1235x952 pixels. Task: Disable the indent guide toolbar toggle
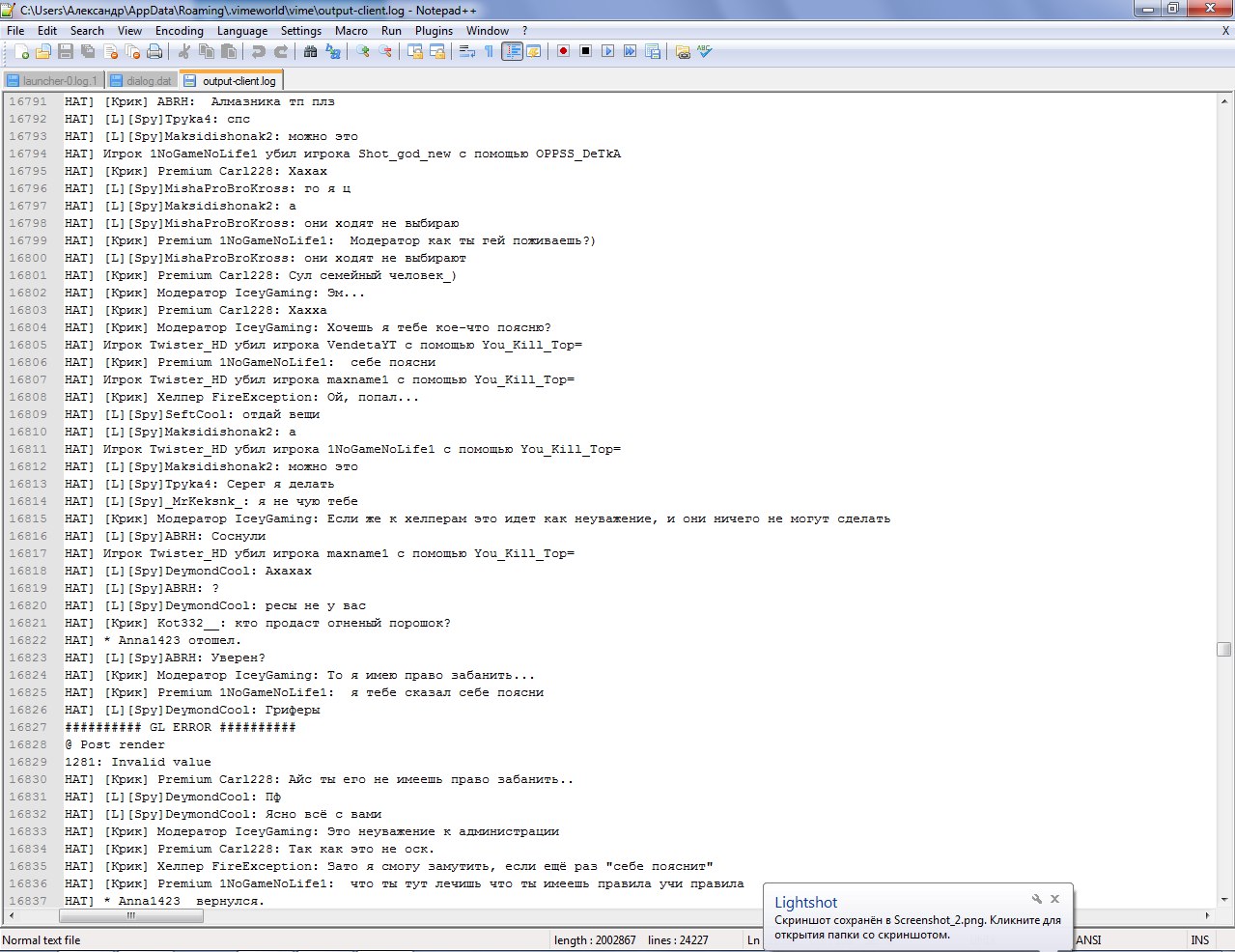(x=512, y=52)
